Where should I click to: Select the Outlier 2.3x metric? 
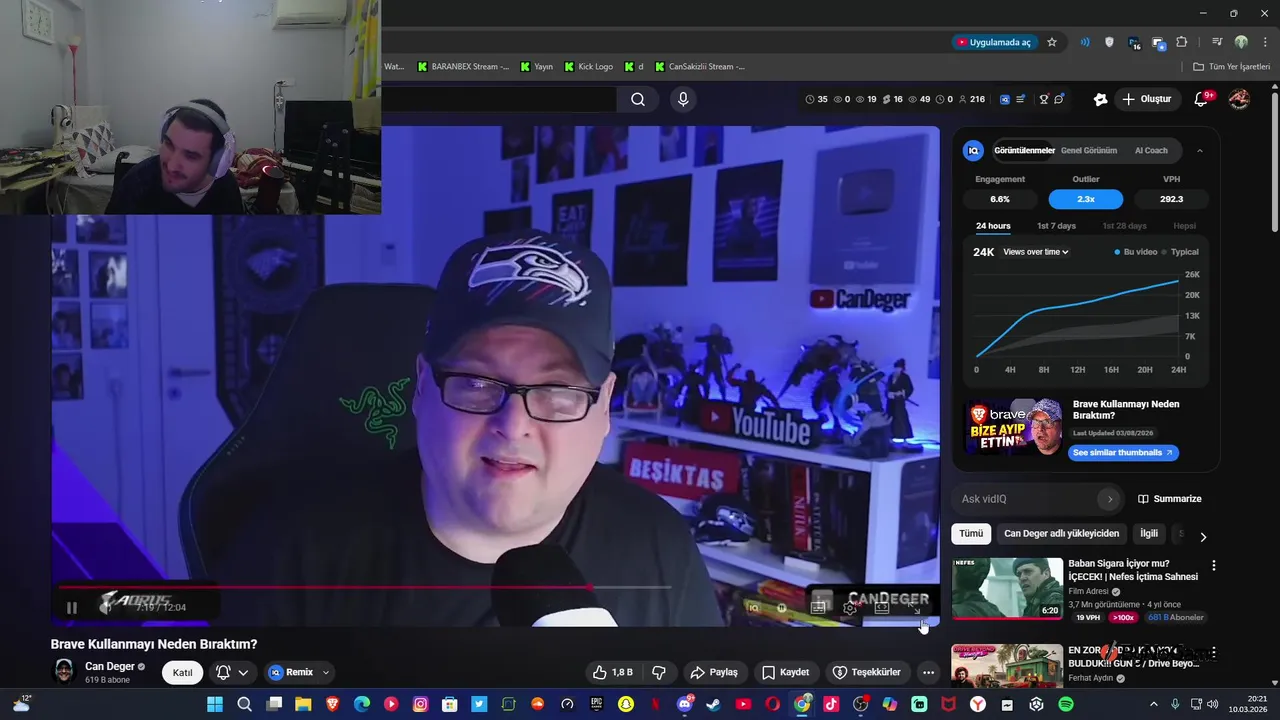(x=1086, y=199)
